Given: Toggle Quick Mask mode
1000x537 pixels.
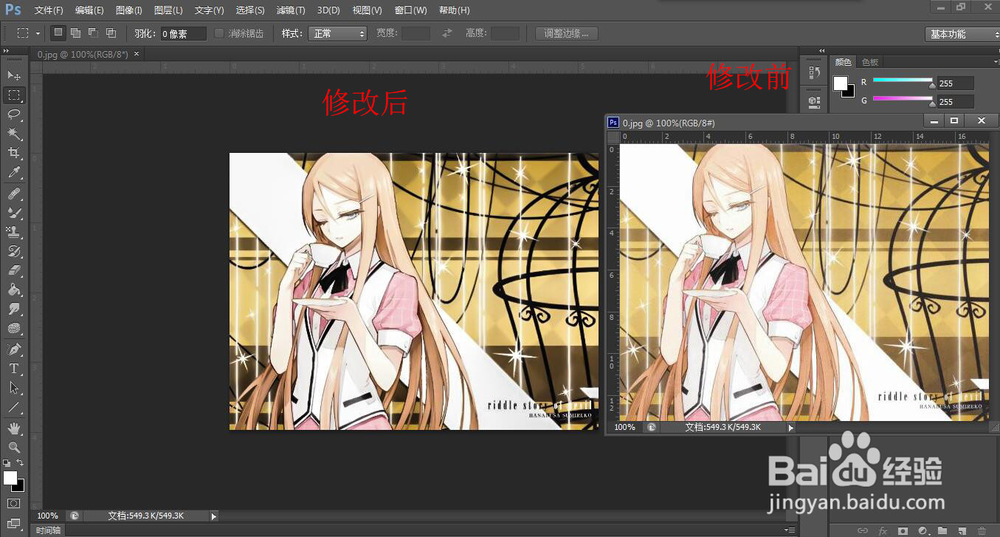Looking at the screenshot, I should [14, 504].
